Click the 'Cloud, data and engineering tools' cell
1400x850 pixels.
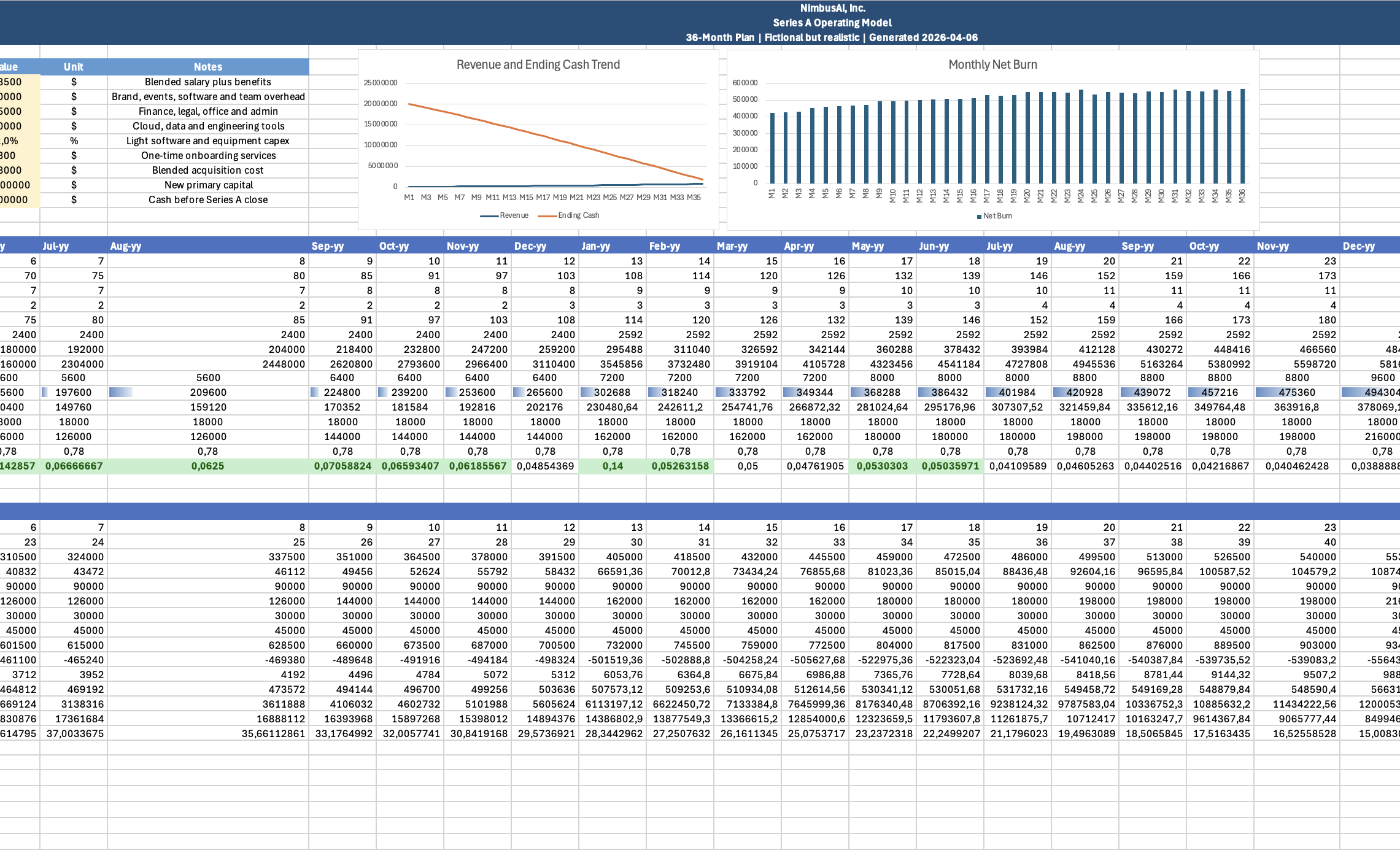(208, 126)
